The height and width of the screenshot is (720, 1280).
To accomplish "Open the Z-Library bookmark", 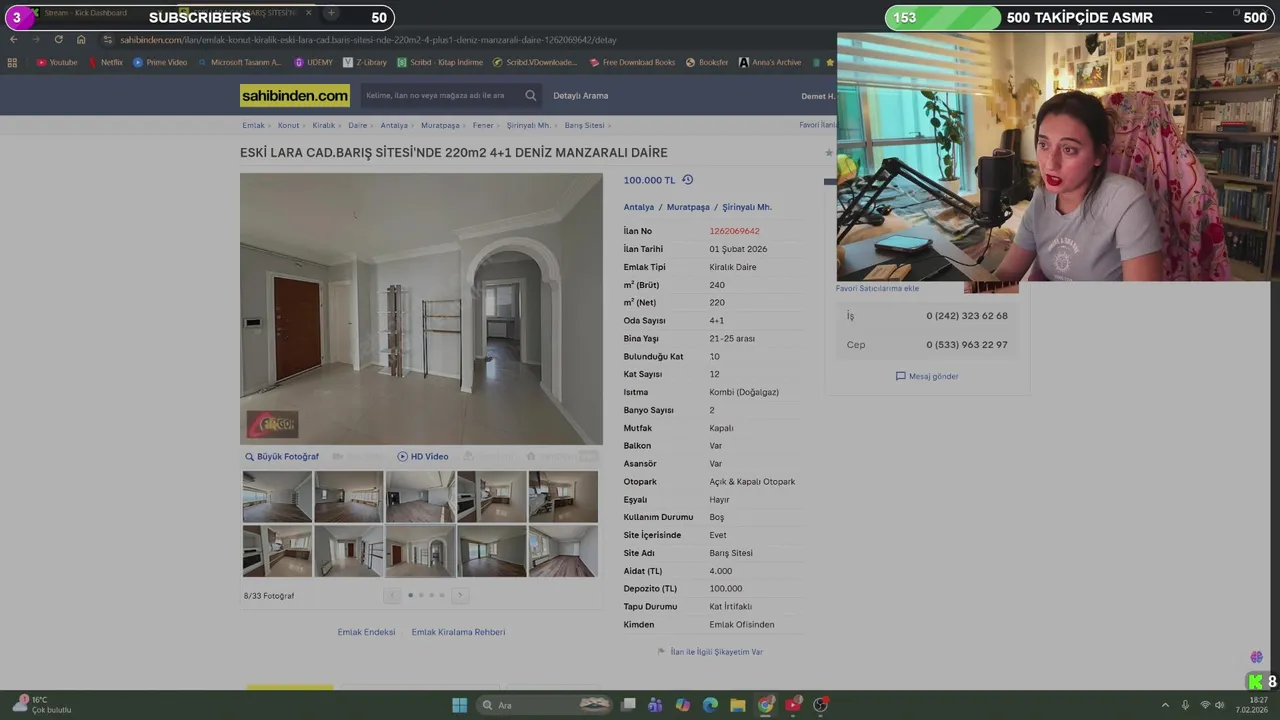I will click(365, 62).
